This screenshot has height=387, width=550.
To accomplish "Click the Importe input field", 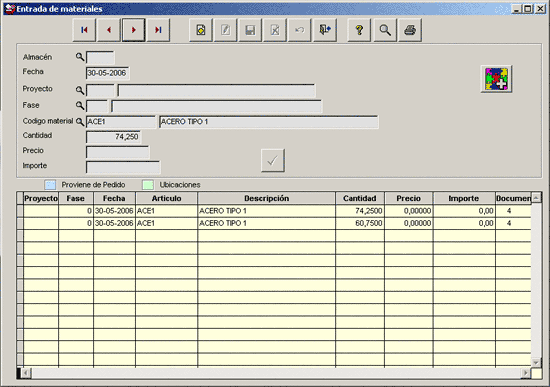I will click(x=123, y=167).
